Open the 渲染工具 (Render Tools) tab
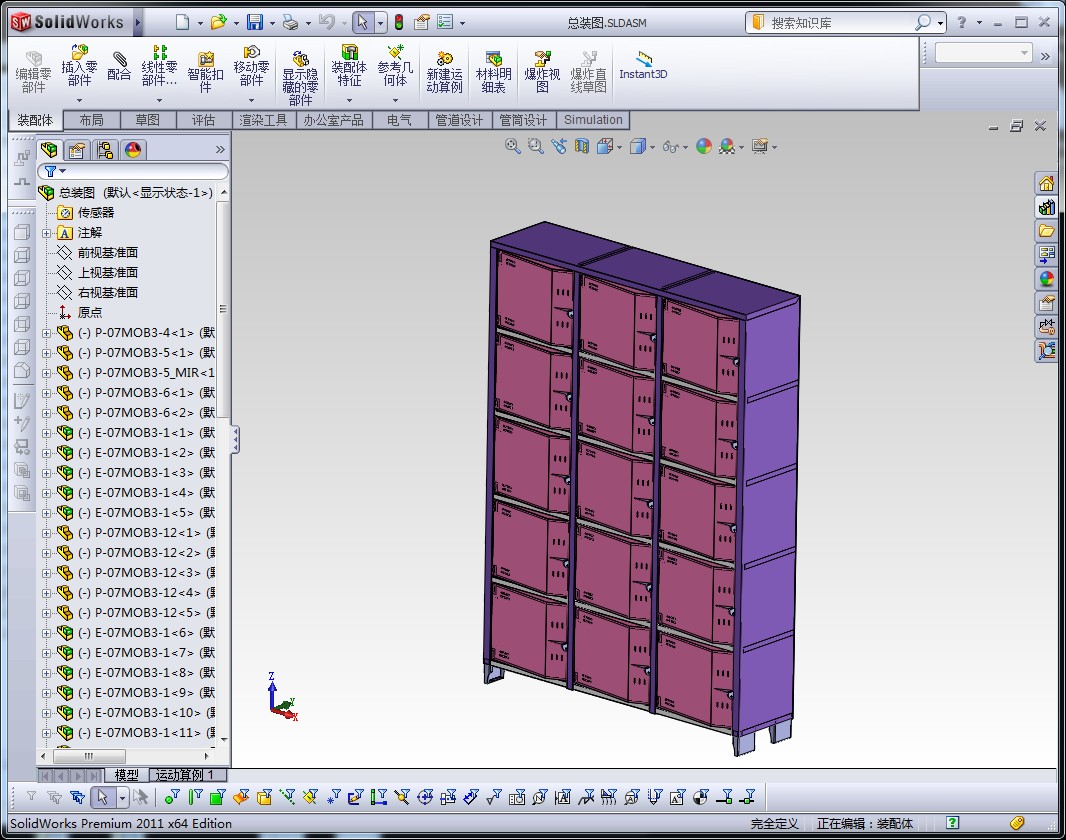1066x840 pixels. (264, 120)
